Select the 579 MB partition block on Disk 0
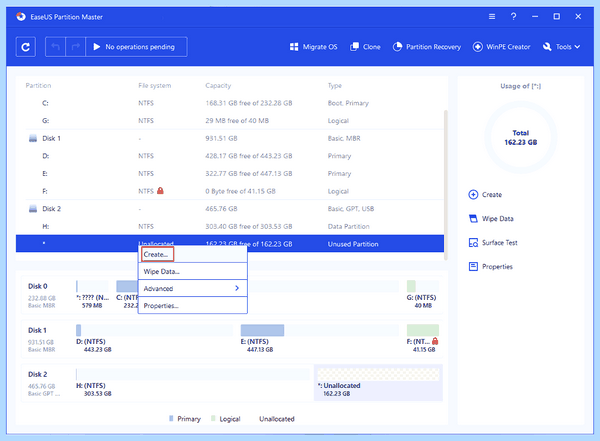The width and height of the screenshot is (600, 441). (x=92, y=294)
